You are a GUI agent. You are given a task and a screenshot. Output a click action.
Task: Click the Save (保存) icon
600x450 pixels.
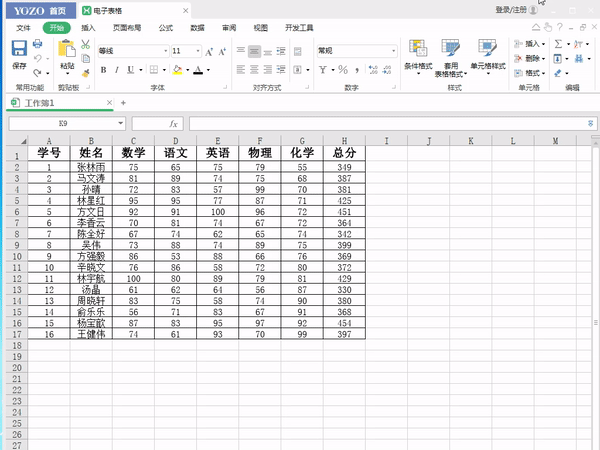(x=19, y=52)
